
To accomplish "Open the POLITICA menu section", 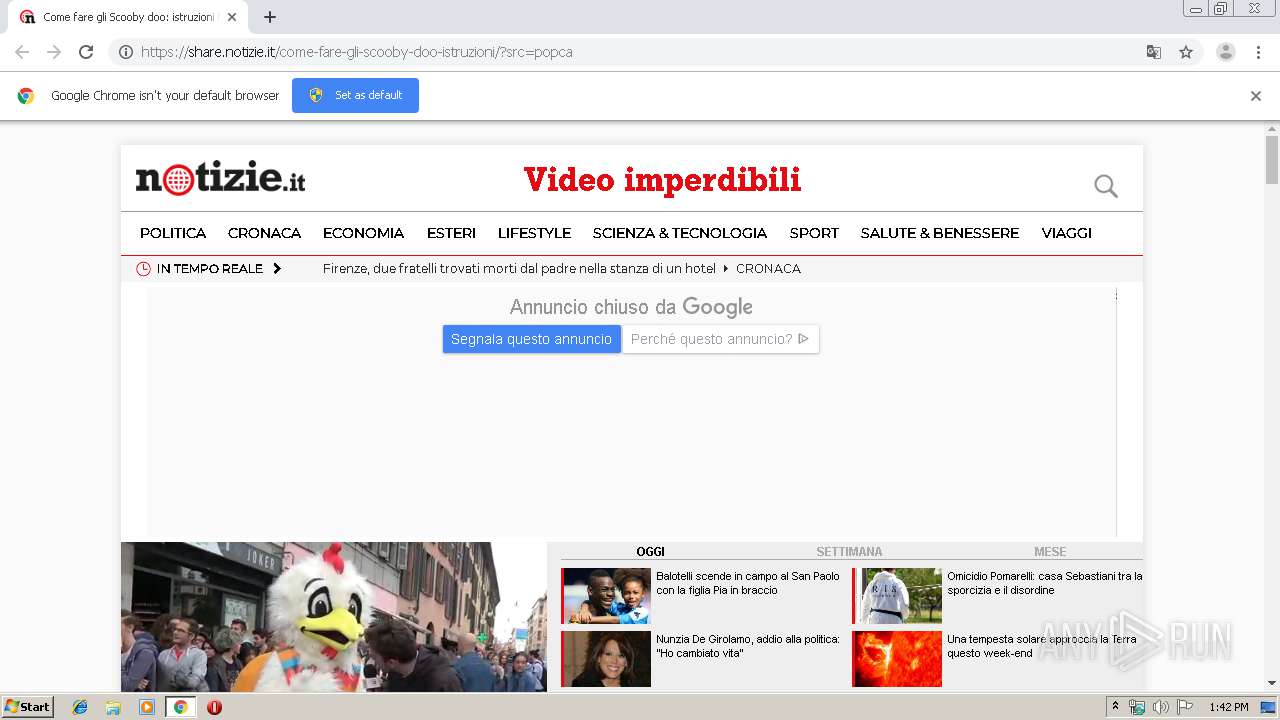I will 173,233.
